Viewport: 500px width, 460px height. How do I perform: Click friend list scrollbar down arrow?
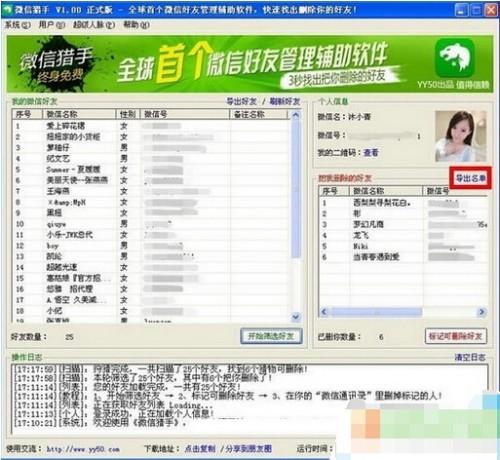tap(295, 317)
